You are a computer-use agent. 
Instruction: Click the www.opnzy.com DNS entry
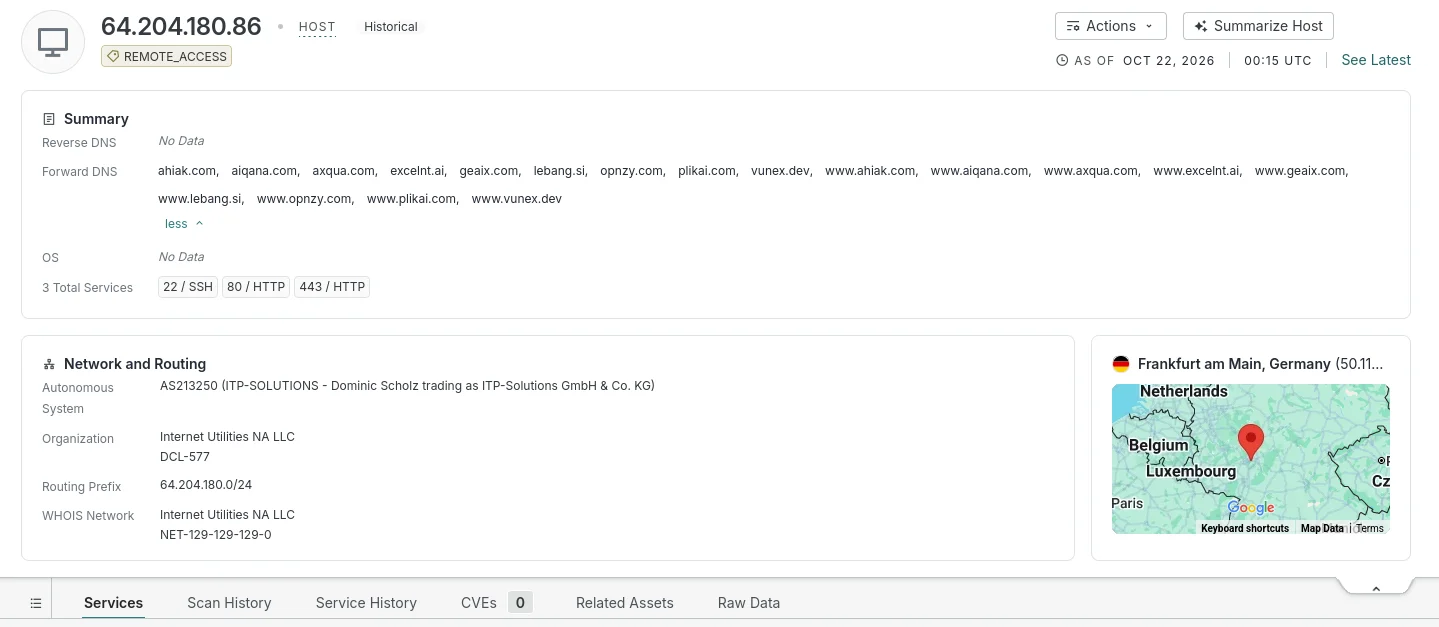click(304, 199)
